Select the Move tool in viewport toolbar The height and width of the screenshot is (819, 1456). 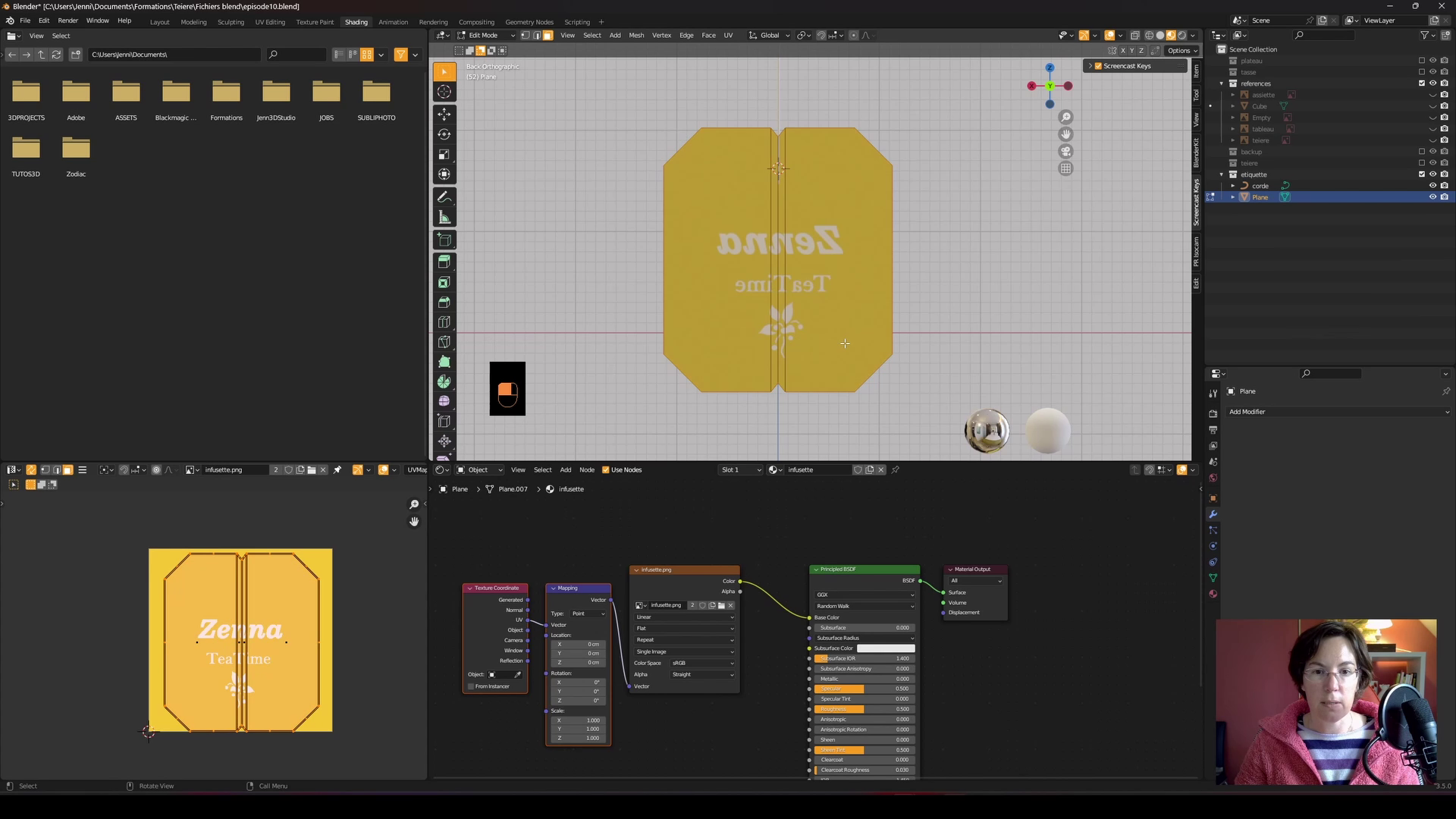(444, 114)
